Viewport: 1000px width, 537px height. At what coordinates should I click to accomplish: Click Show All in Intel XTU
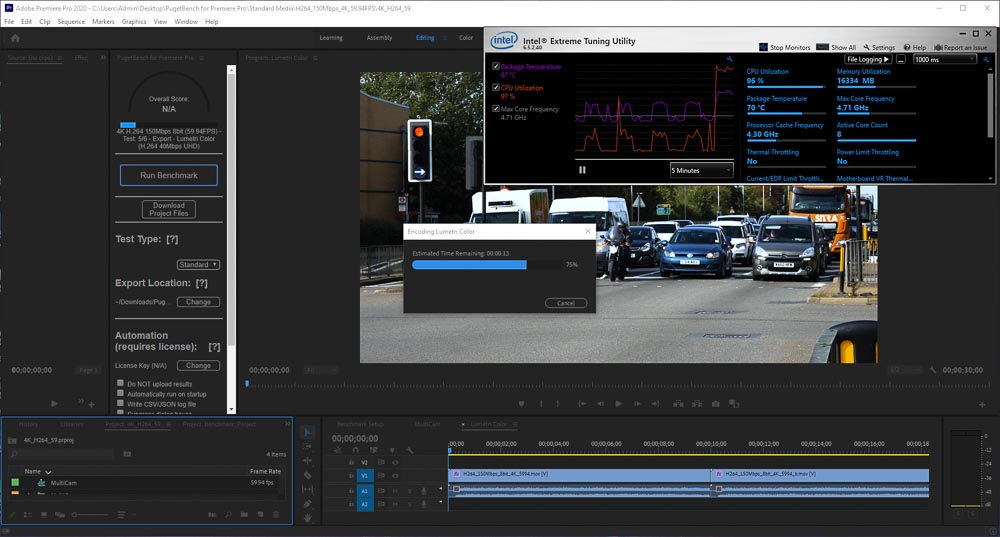[836, 47]
